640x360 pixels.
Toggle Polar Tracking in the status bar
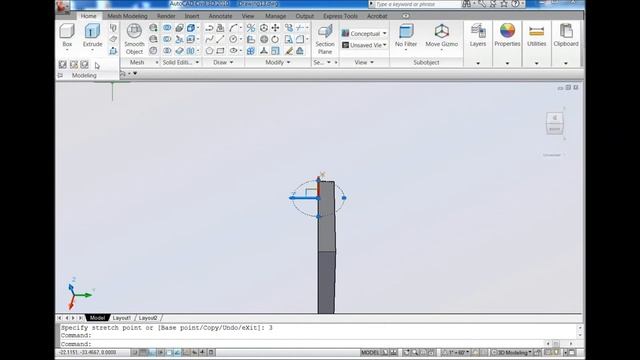click(160, 352)
